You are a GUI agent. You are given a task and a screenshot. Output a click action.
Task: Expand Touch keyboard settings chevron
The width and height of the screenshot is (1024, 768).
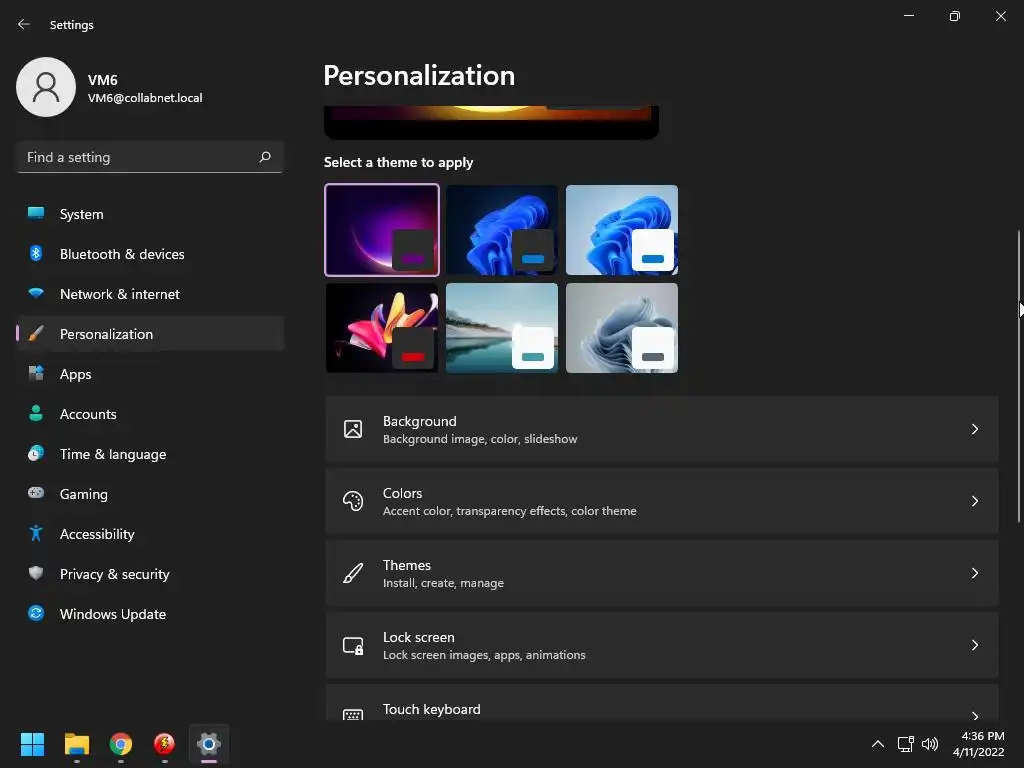tap(974, 715)
